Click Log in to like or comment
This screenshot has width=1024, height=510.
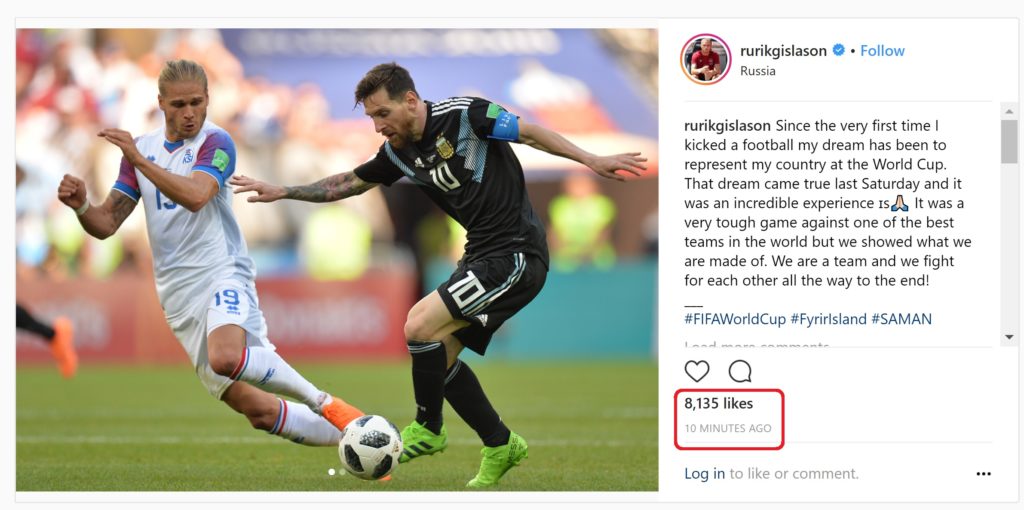coord(705,473)
